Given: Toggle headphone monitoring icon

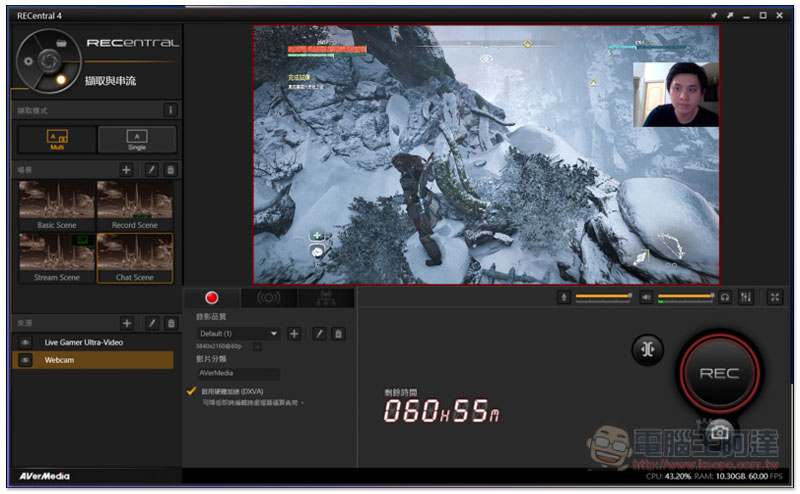Looking at the screenshot, I should (x=725, y=297).
